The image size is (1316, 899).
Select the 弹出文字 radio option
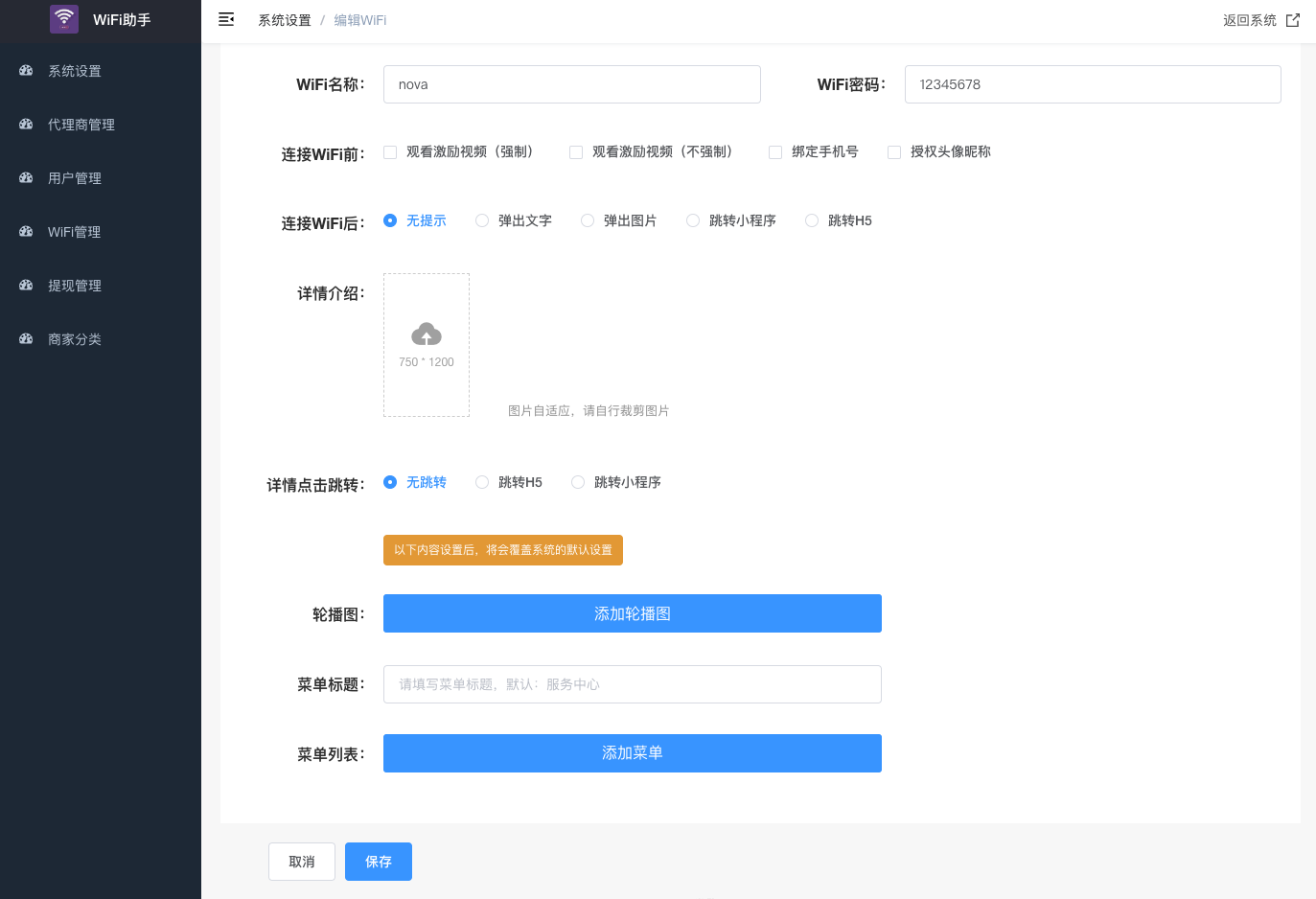(482, 220)
